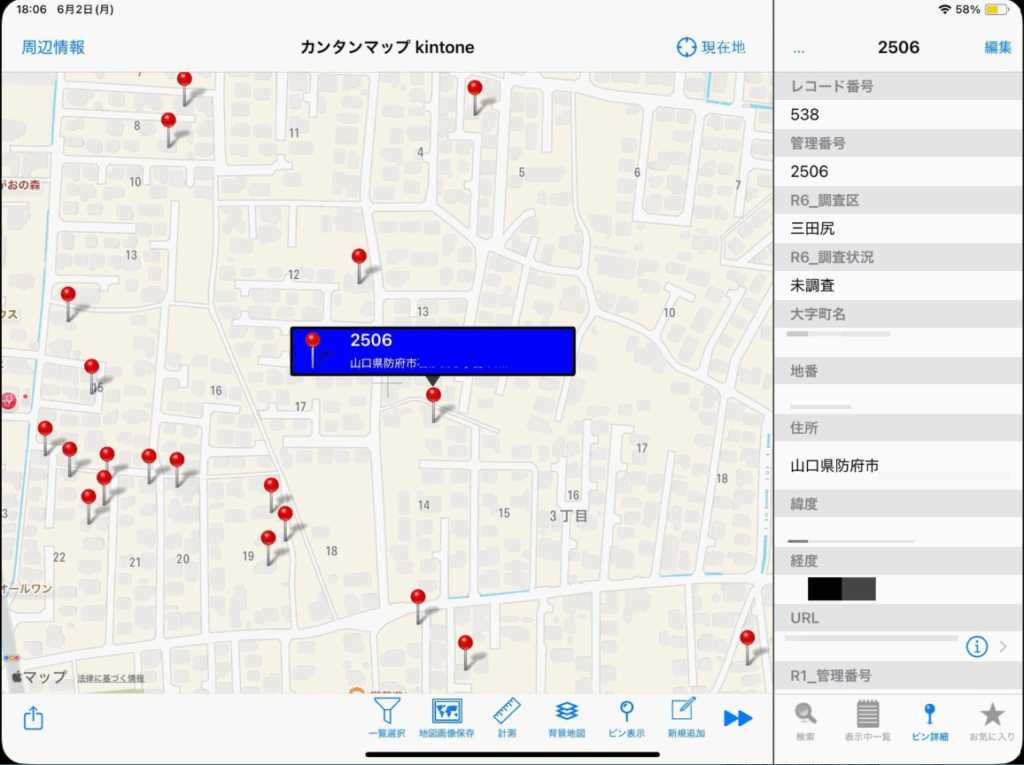This screenshot has width=1024, height=765.
Task: Open the 一覧選択 filter funnel tool
Action: click(387, 717)
